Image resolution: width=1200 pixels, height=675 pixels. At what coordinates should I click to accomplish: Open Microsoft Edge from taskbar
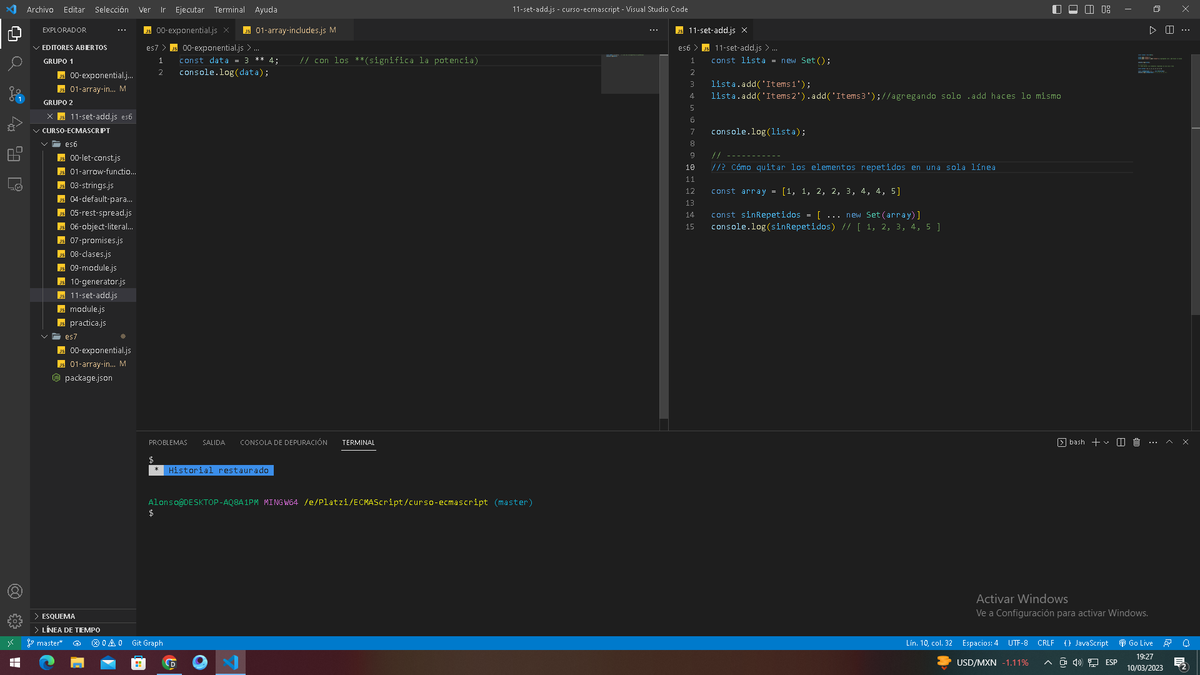click(x=46, y=662)
